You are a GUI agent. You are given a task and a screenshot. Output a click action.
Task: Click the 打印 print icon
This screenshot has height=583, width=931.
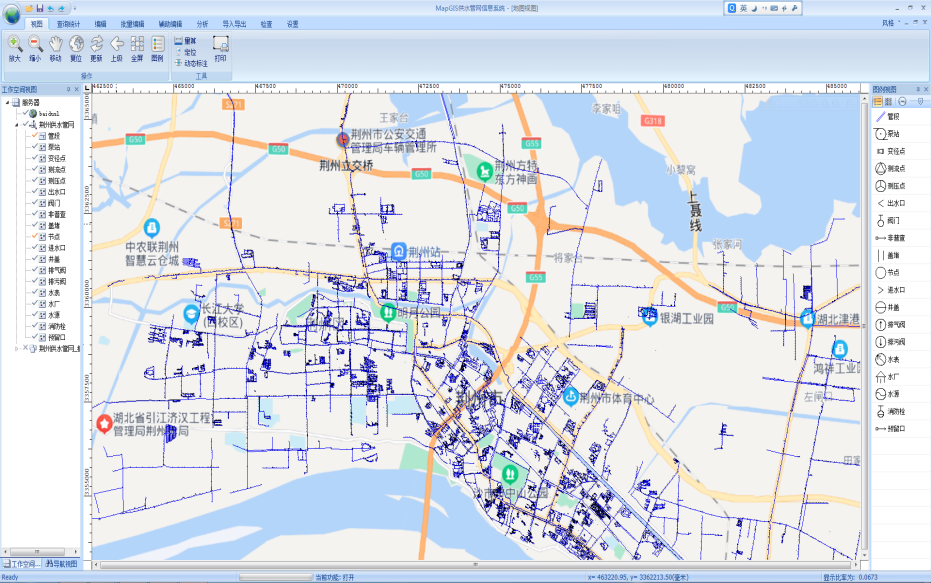[x=221, y=47]
